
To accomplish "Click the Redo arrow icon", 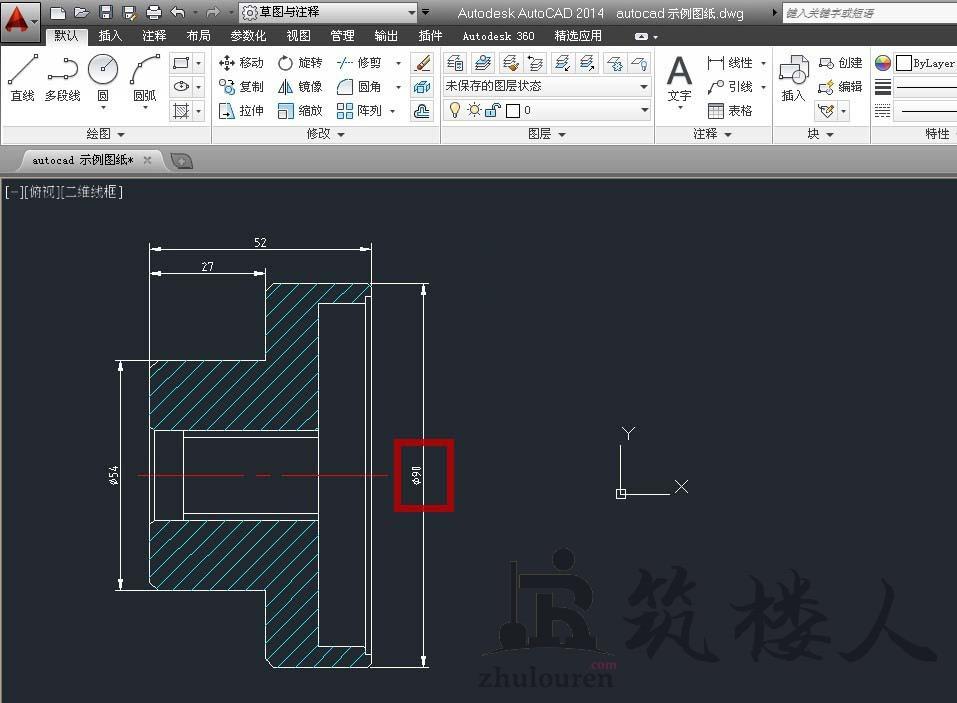I will tap(213, 12).
